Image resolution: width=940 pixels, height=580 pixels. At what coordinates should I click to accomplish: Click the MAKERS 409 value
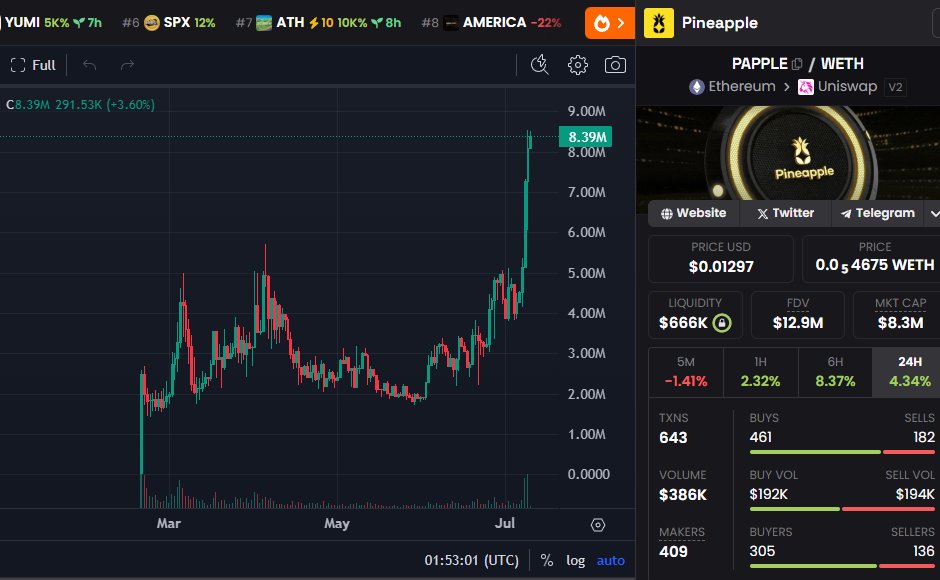pyautogui.click(x=673, y=552)
